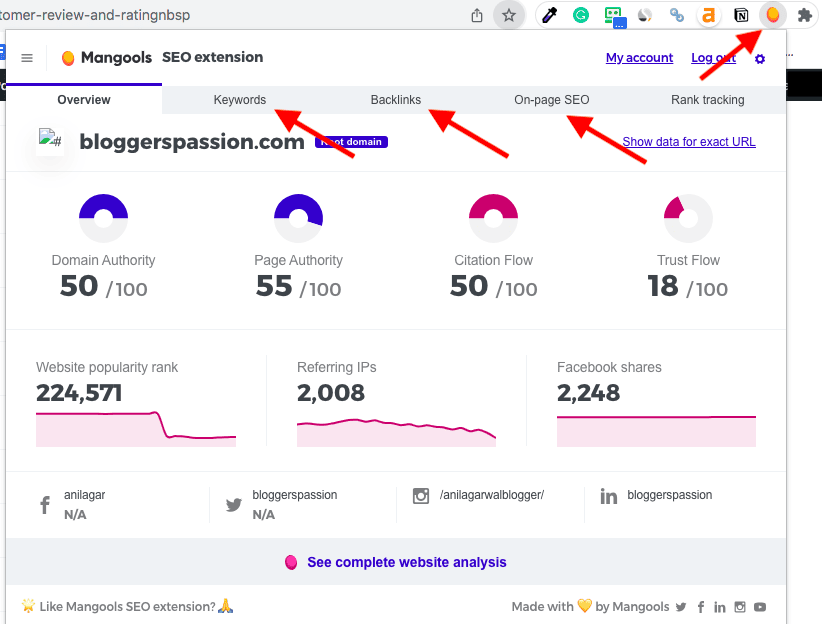
Task: Click the Facebook shares trend graph
Action: click(656, 431)
